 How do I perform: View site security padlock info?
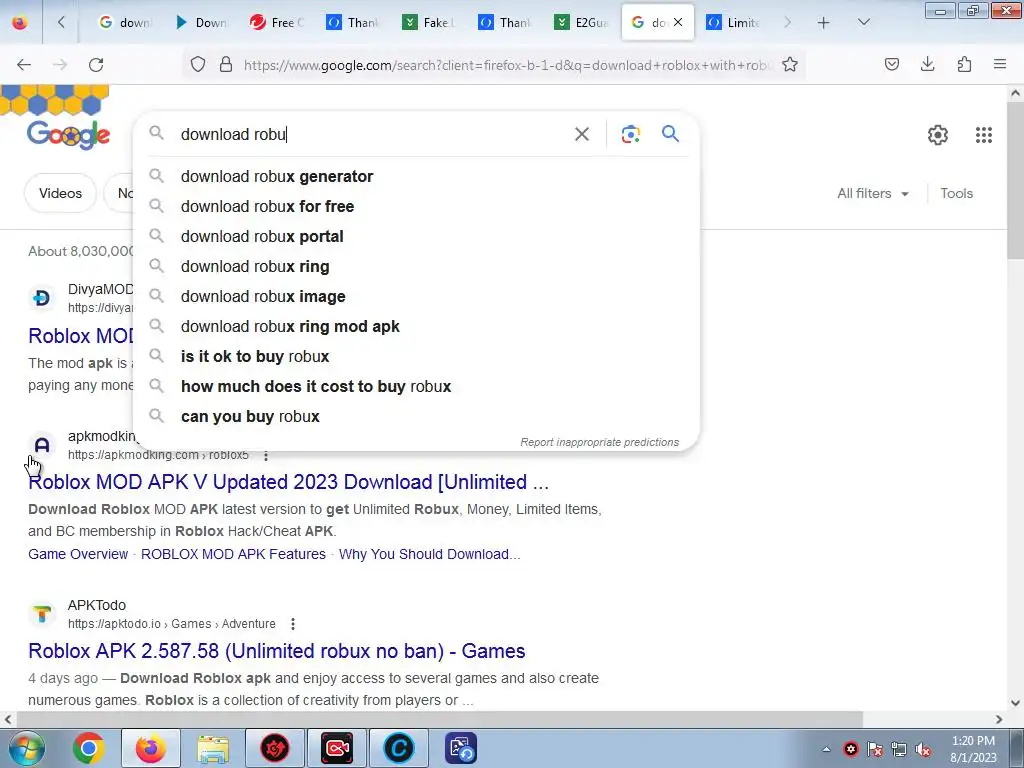tap(226, 64)
